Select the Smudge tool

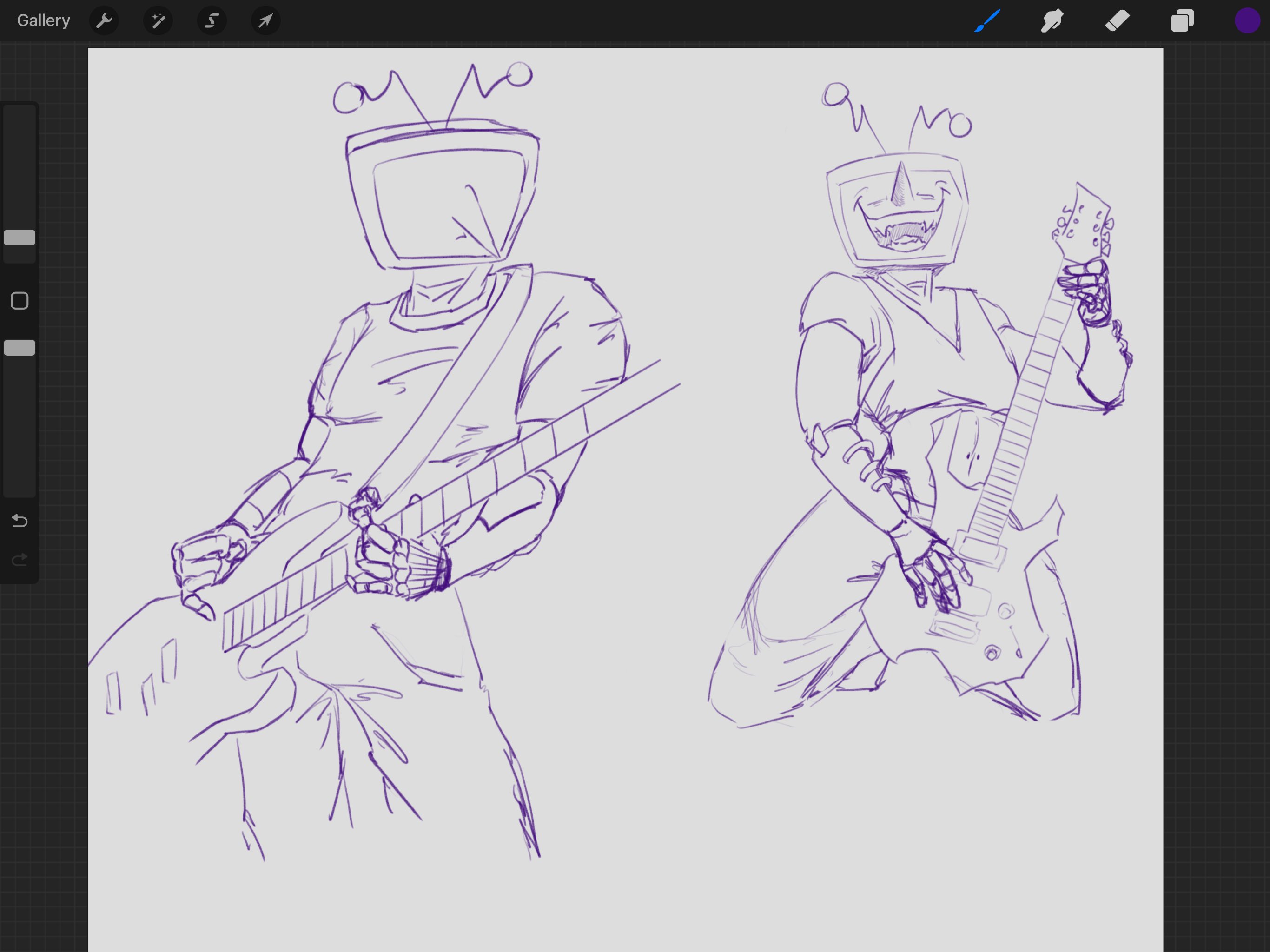(1052, 21)
